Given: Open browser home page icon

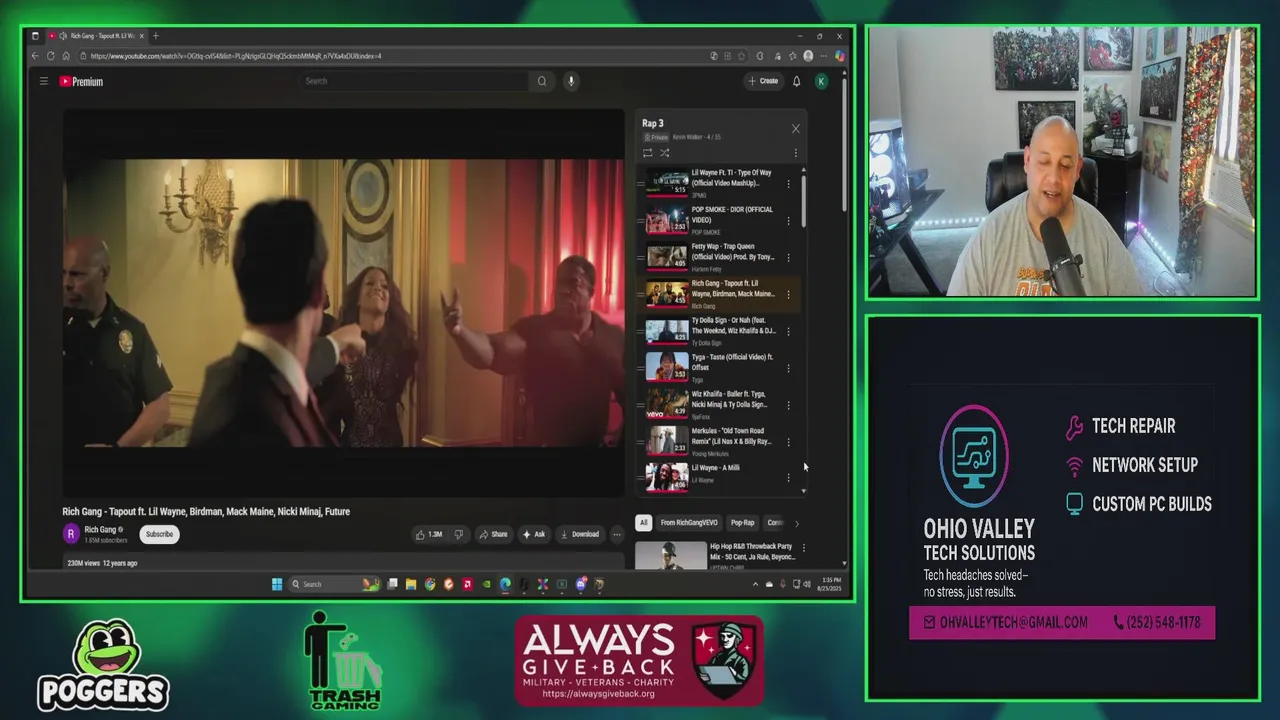Looking at the screenshot, I should 66,56.
